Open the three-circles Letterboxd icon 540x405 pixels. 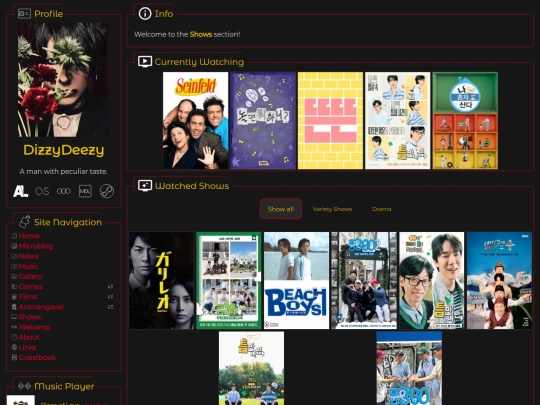(64, 191)
